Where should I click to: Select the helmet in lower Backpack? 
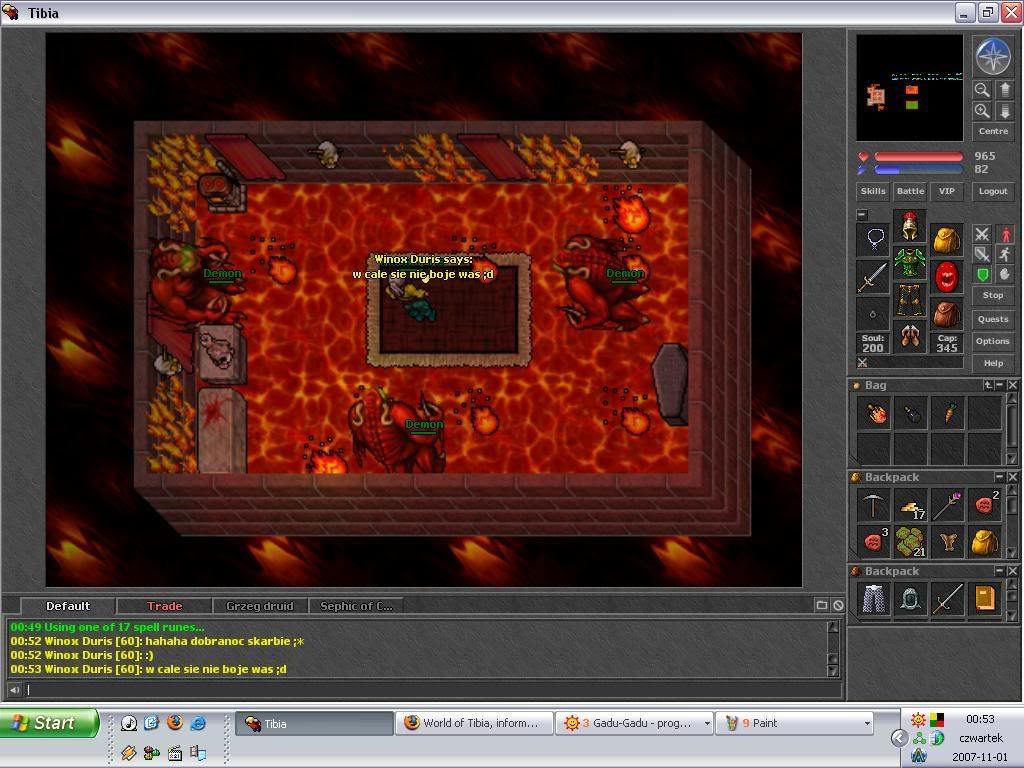tap(911, 599)
